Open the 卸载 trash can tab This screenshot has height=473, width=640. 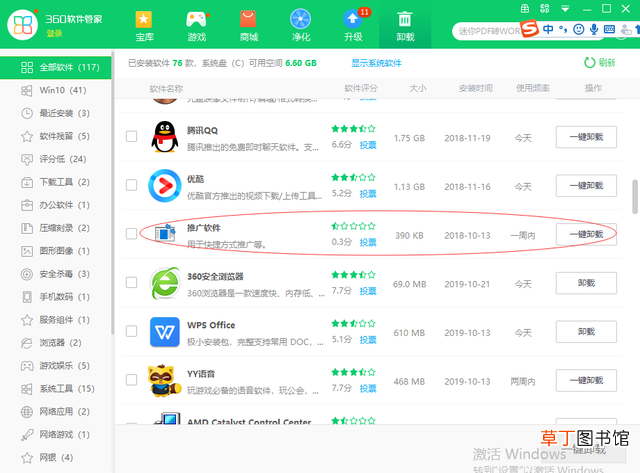[x=405, y=26]
